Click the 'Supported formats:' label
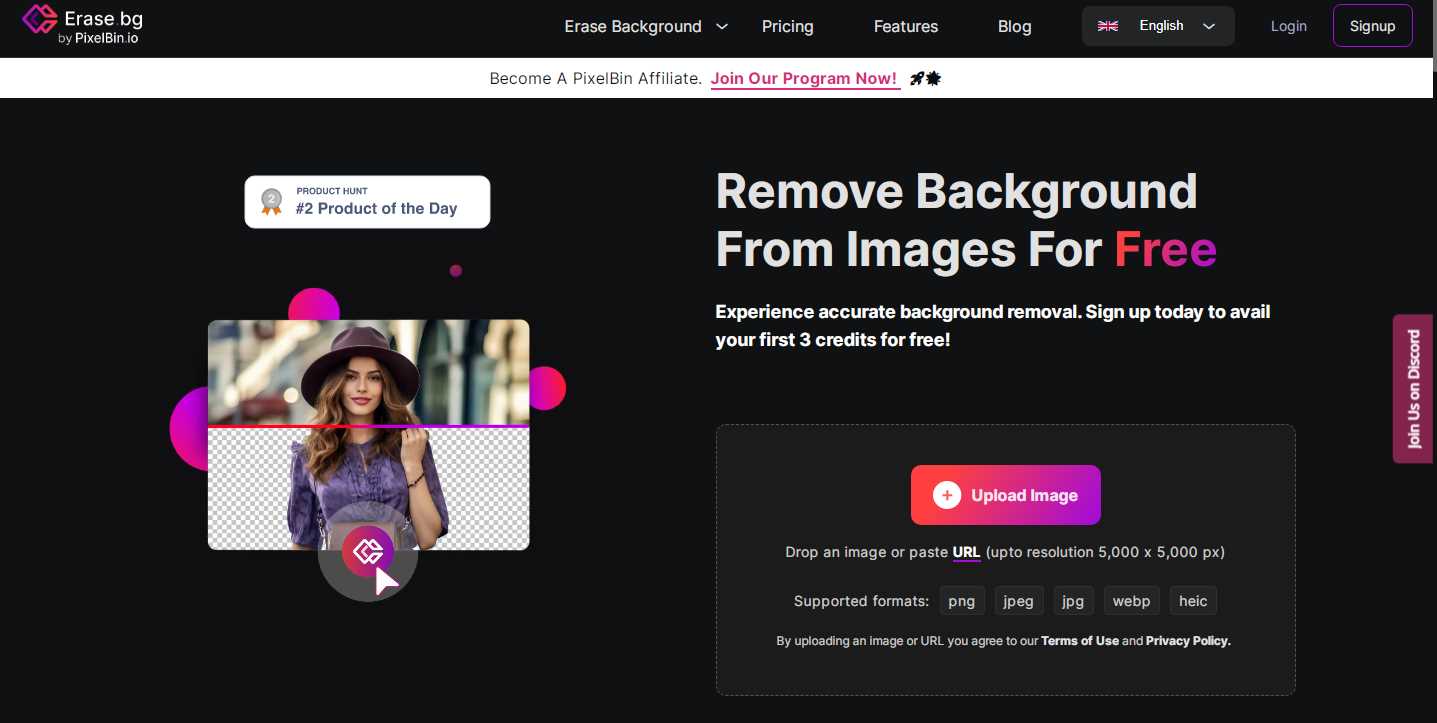This screenshot has width=1437, height=723. tap(861, 601)
